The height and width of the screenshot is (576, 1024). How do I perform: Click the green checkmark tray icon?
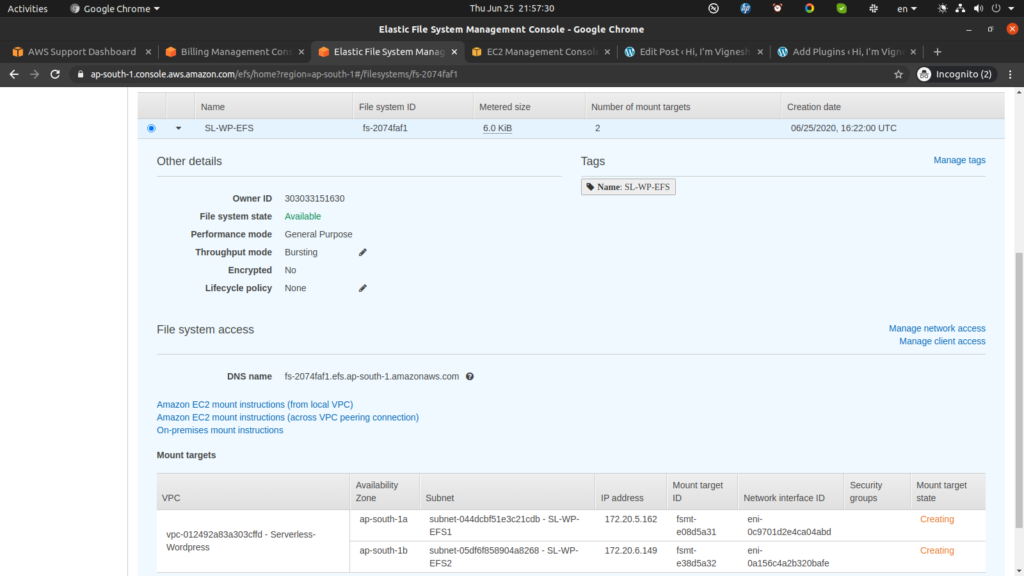841,8
